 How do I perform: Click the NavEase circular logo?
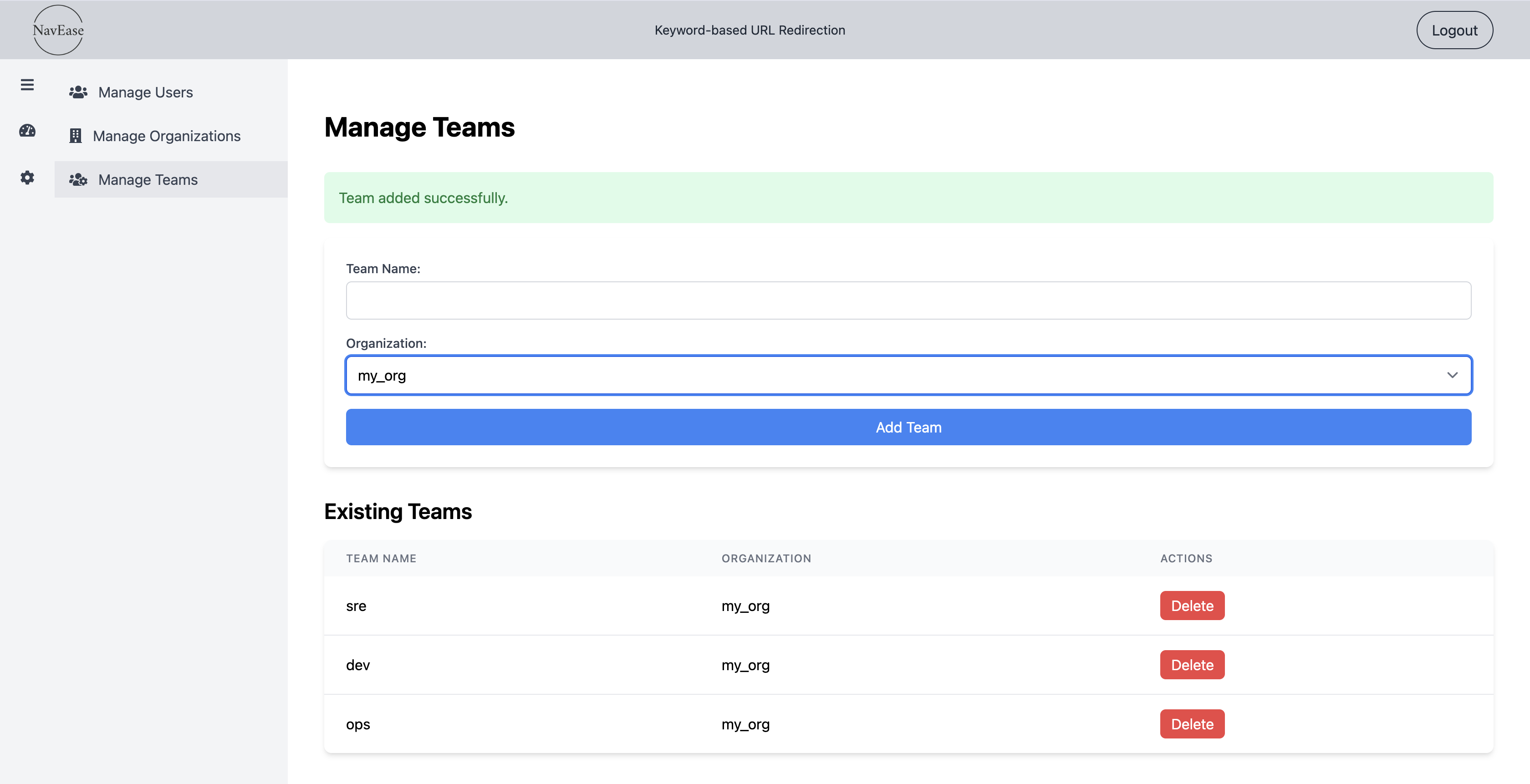point(58,30)
